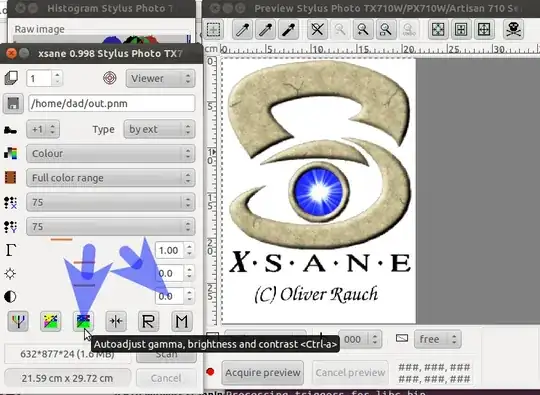
Task: Increase the gamma value stepper
Action: 189,246
